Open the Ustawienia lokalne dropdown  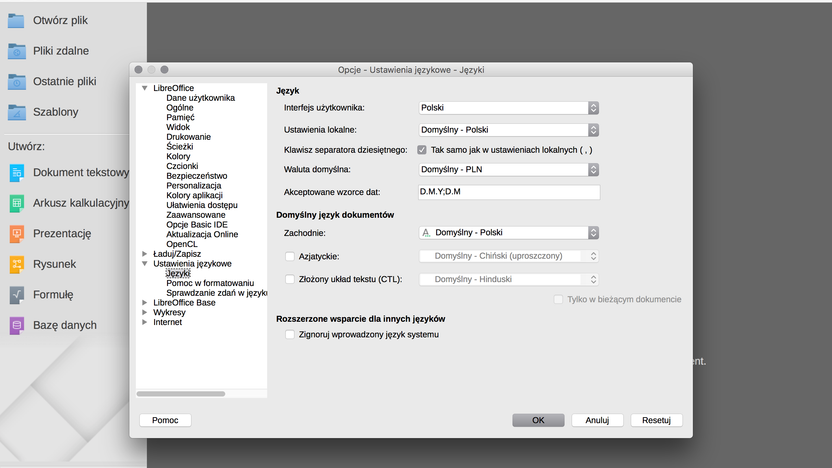(508, 130)
